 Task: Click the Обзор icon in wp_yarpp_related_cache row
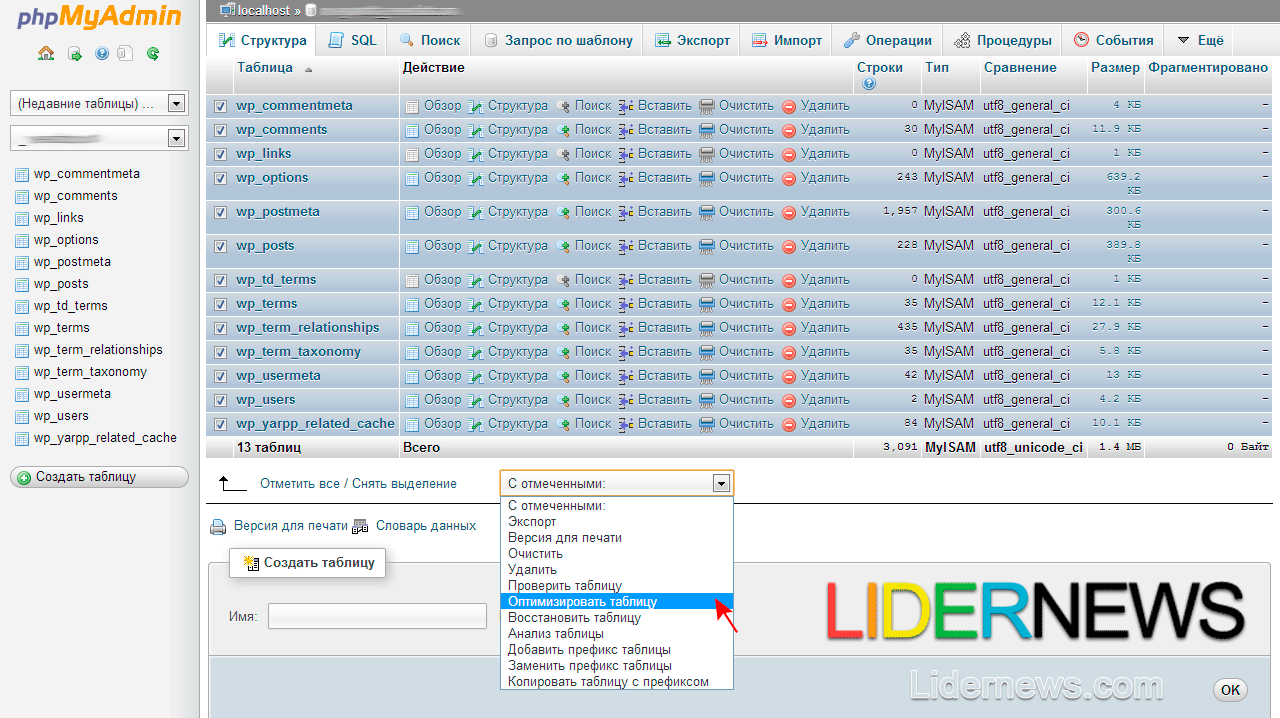pyautogui.click(x=412, y=424)
